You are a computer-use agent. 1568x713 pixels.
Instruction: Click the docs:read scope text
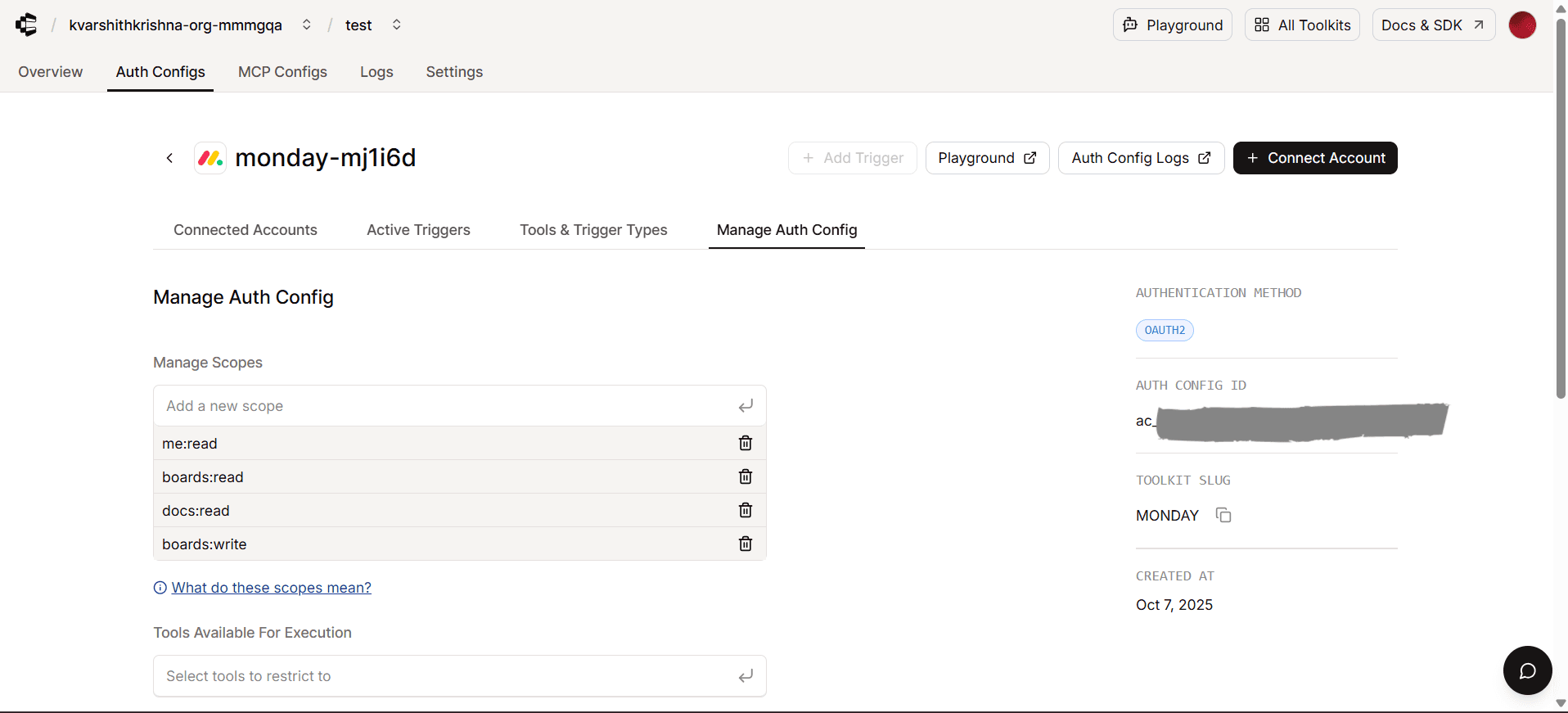coord(196,511)
